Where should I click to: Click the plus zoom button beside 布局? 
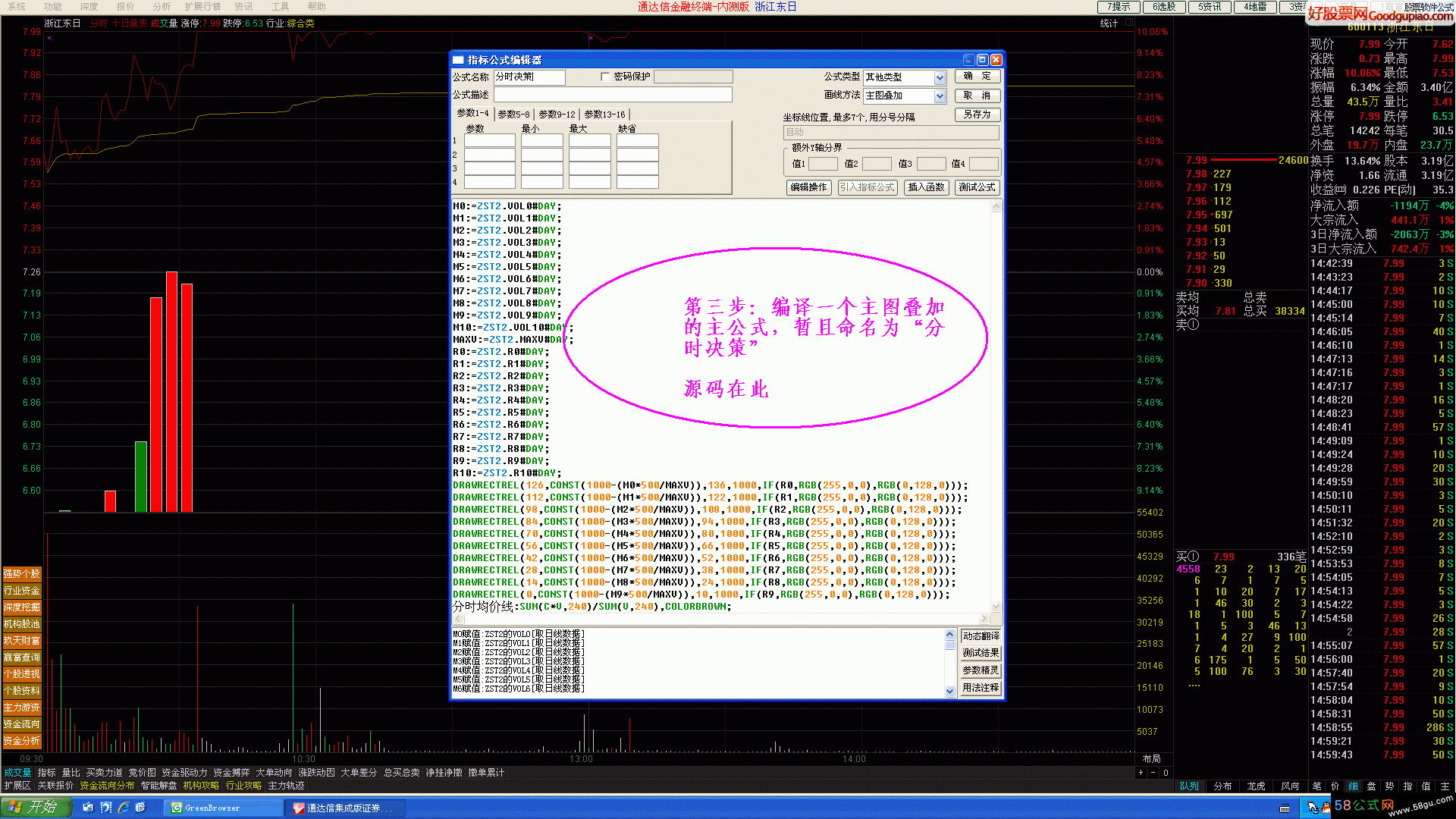click(x=1141, y=773)
